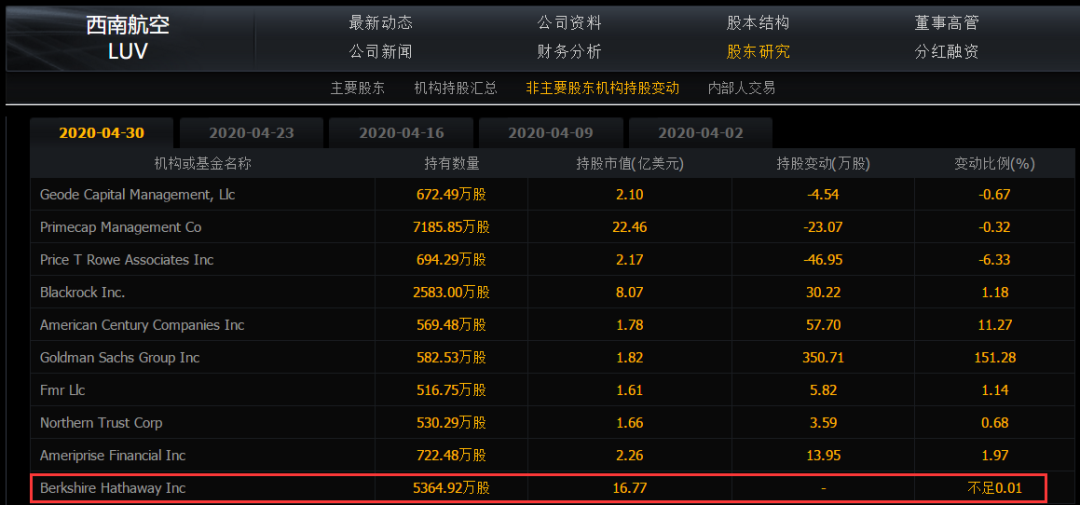This screenshot has height=505, width=1080.
Task: Click market value 2.10 for Geode
Action: (630, 195)
